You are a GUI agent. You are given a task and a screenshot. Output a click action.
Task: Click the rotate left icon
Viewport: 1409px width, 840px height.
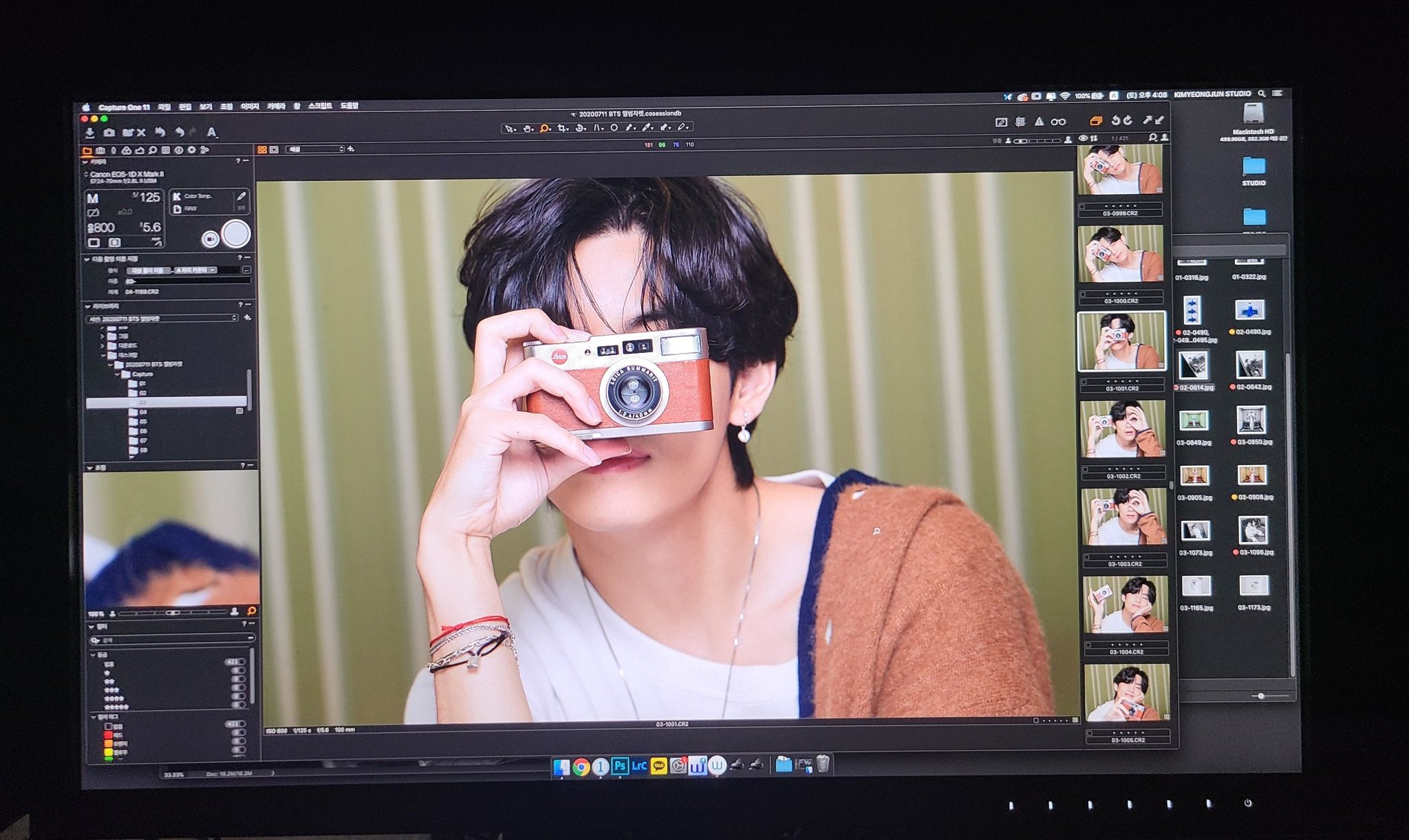pyautogui.click(x=1115, y=120)
